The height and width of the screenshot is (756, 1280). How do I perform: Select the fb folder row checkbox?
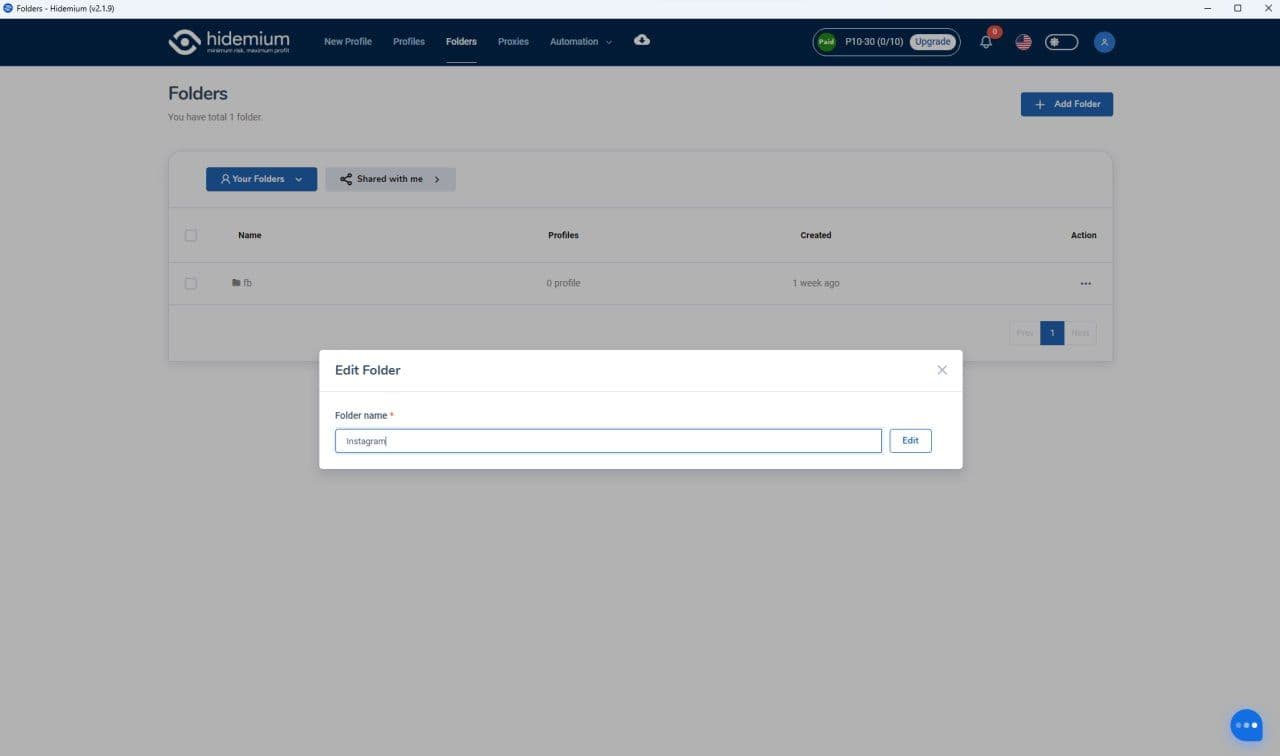coord(191,284)
